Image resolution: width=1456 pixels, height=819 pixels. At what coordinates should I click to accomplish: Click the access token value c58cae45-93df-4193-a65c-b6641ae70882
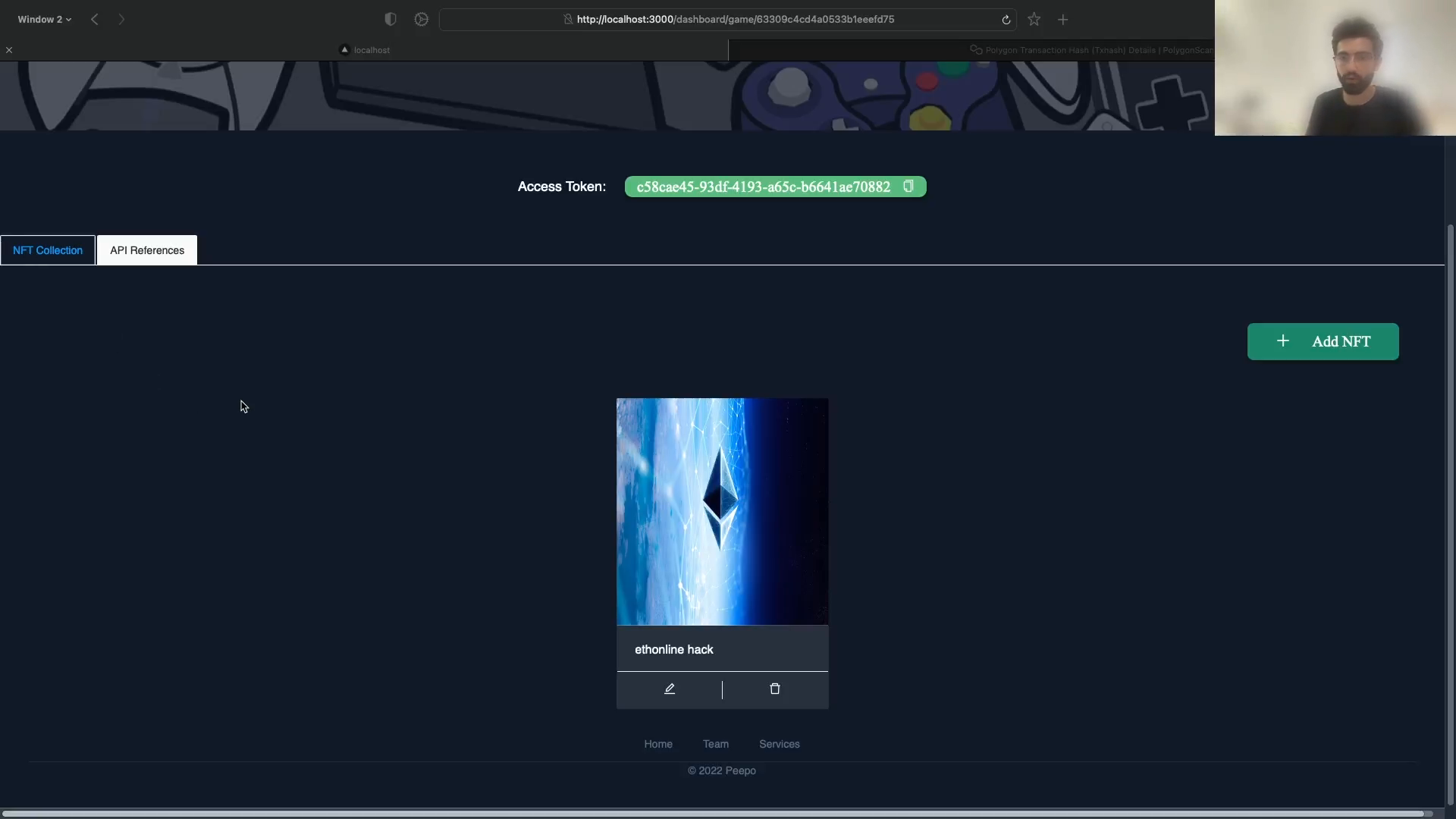(x=764, y=187)
